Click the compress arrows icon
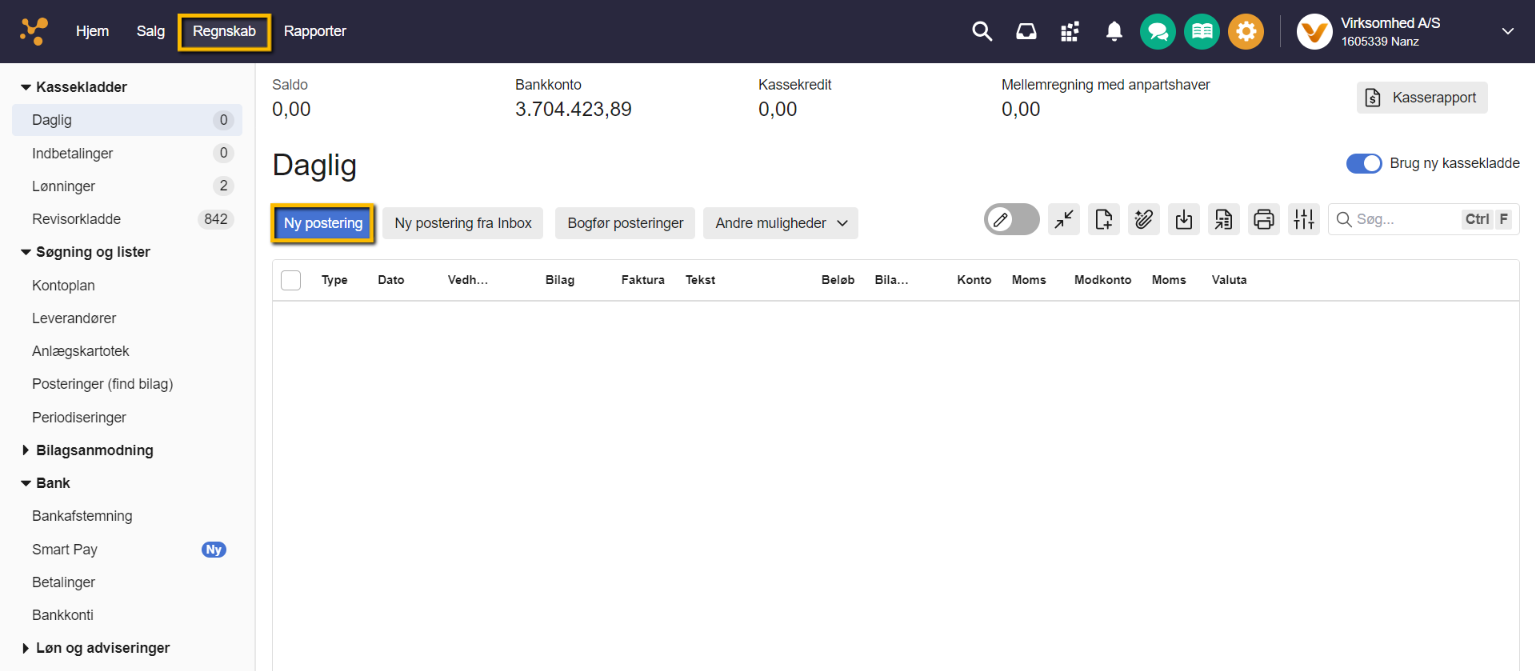 coord(1064,219)
